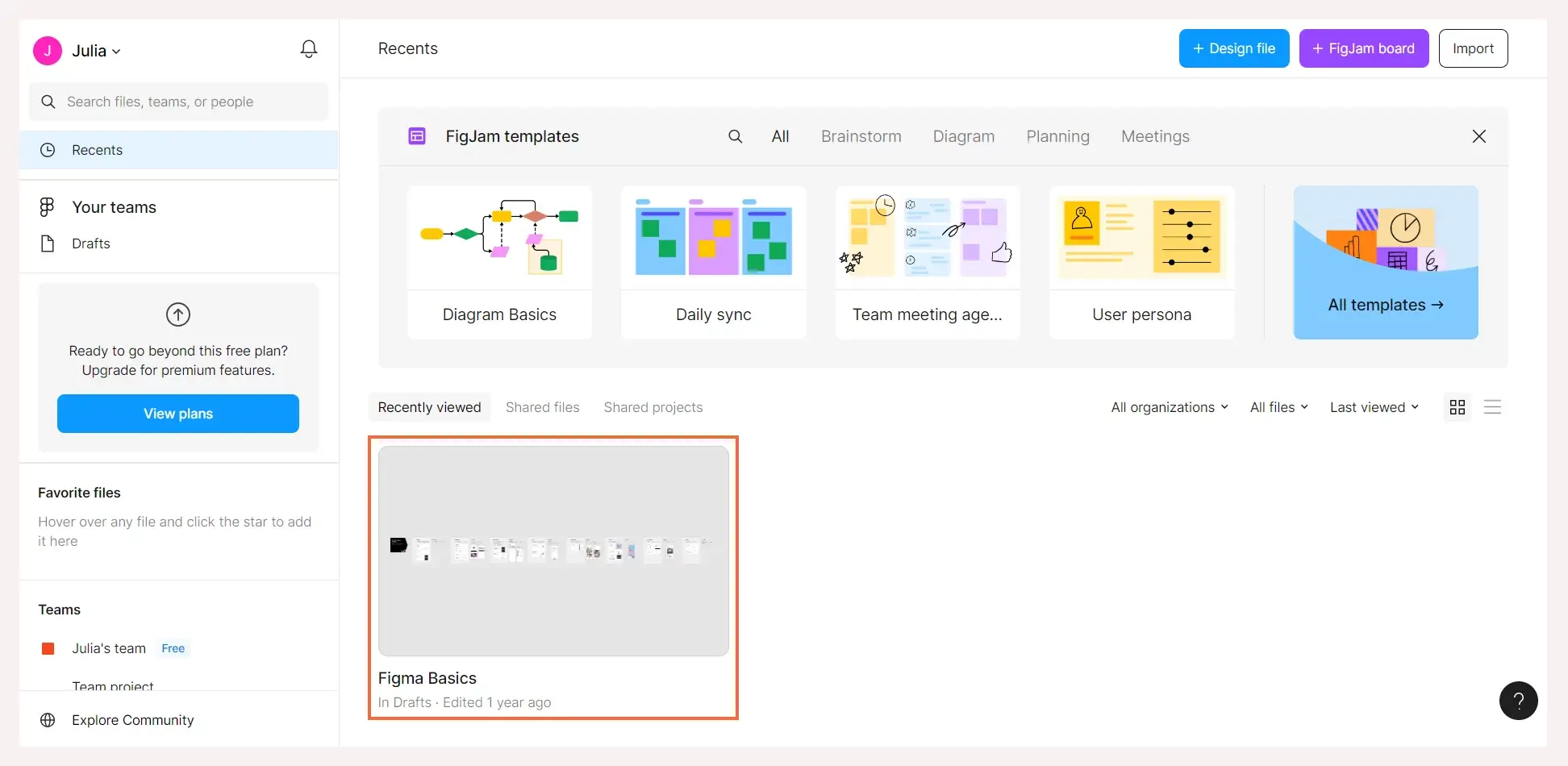The image size is (1568, 766).
Task: Open the help question mark button
Action: pyautogui.click(x=1519, y=701)
